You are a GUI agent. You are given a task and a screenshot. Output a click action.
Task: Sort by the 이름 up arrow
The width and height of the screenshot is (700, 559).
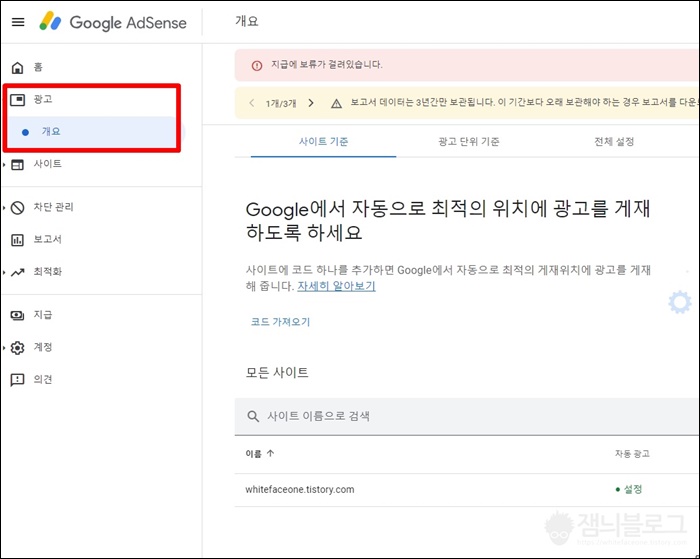click(270, 453)
